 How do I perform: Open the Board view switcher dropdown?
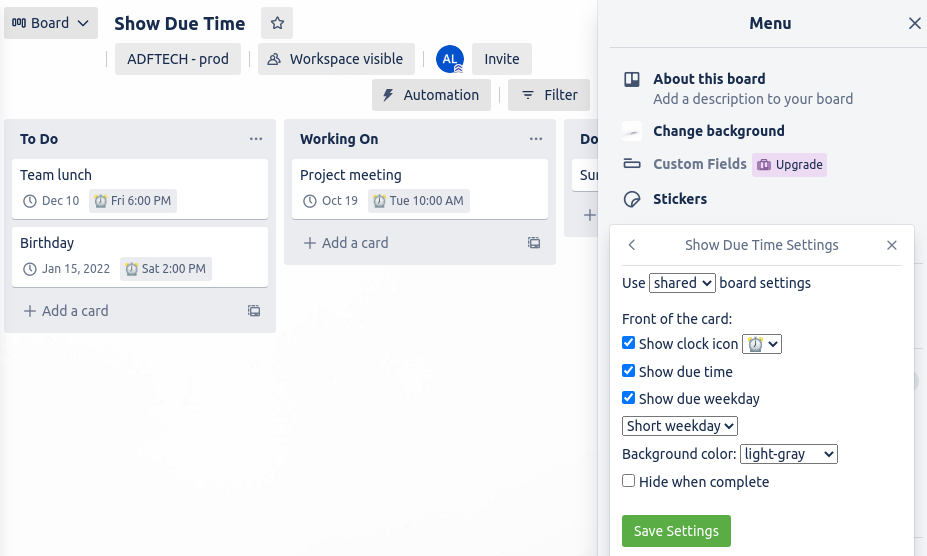pyautogui.click(x=51, y=23)
